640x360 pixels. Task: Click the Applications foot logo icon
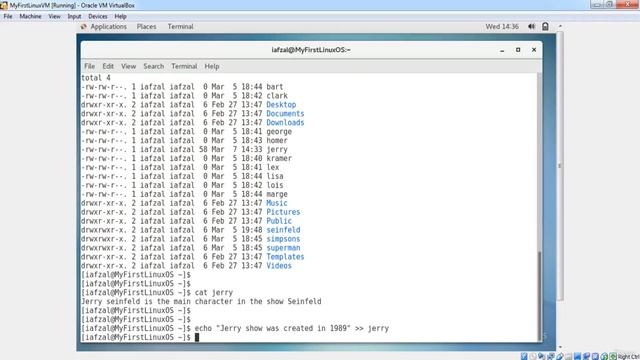84,27
